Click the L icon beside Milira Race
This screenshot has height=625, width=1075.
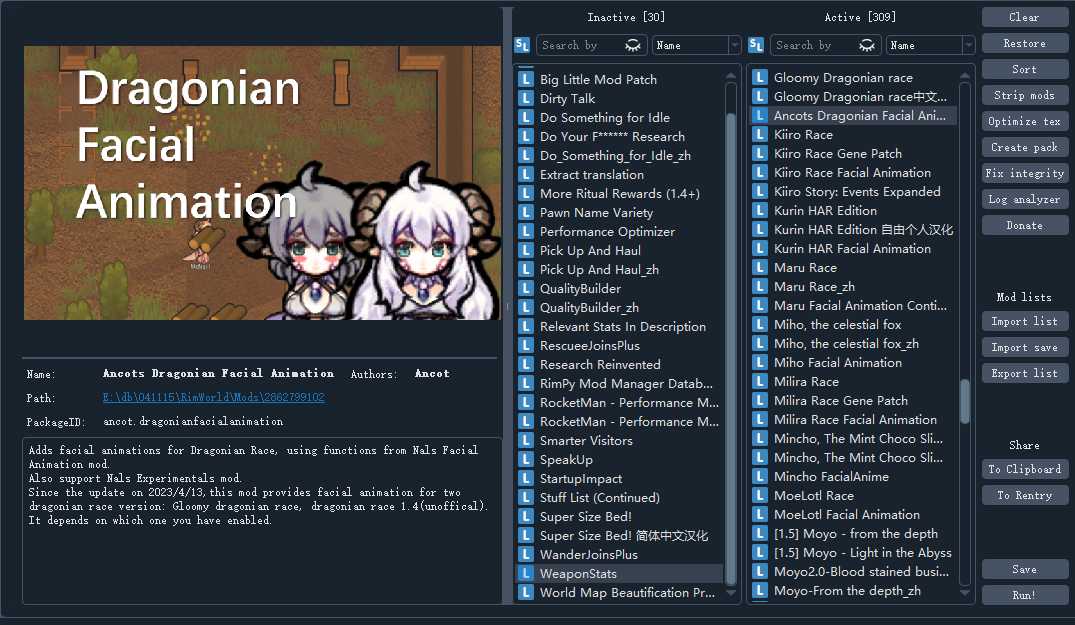[x=760, y=381]
